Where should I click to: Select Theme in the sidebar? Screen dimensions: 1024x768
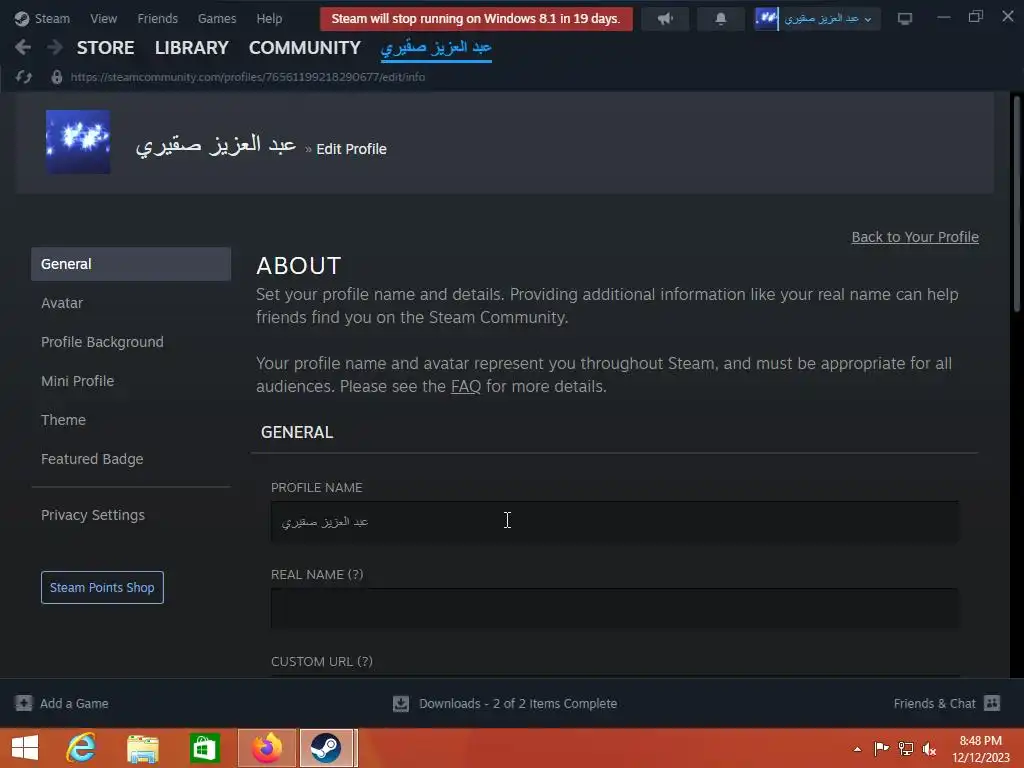63,420
